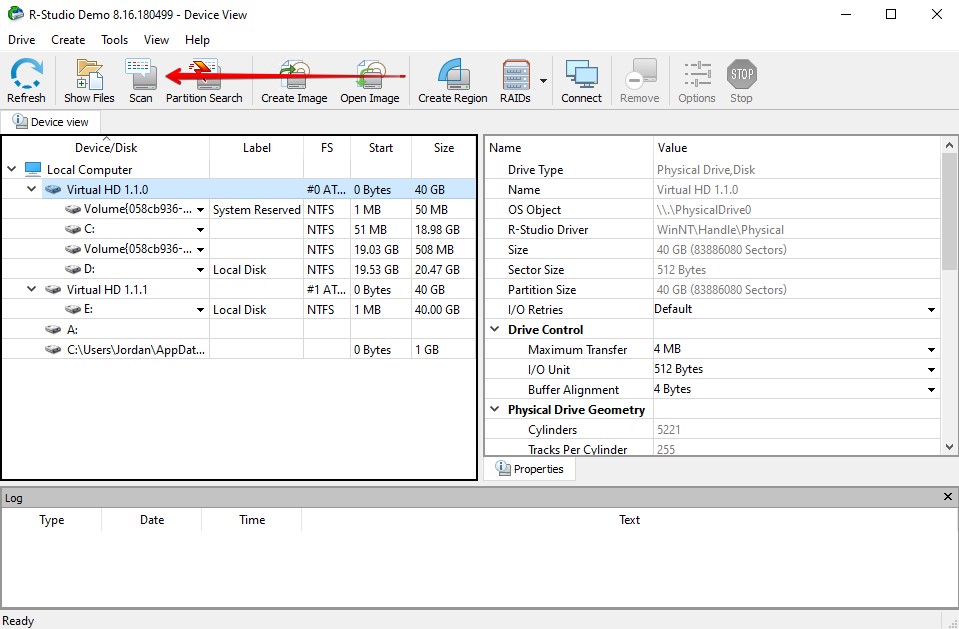Select the Virtual HD 1.1.1 disk
The image size is (959, 629).
coord(239,289)
